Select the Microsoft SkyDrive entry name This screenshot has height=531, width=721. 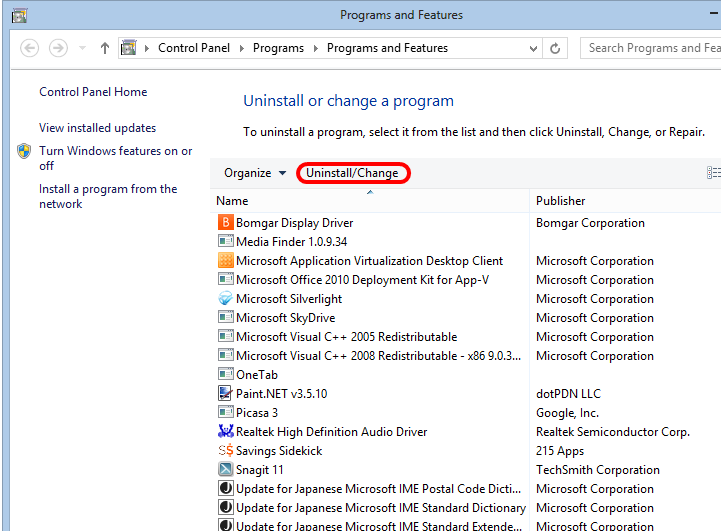click(x=286, y=318)
